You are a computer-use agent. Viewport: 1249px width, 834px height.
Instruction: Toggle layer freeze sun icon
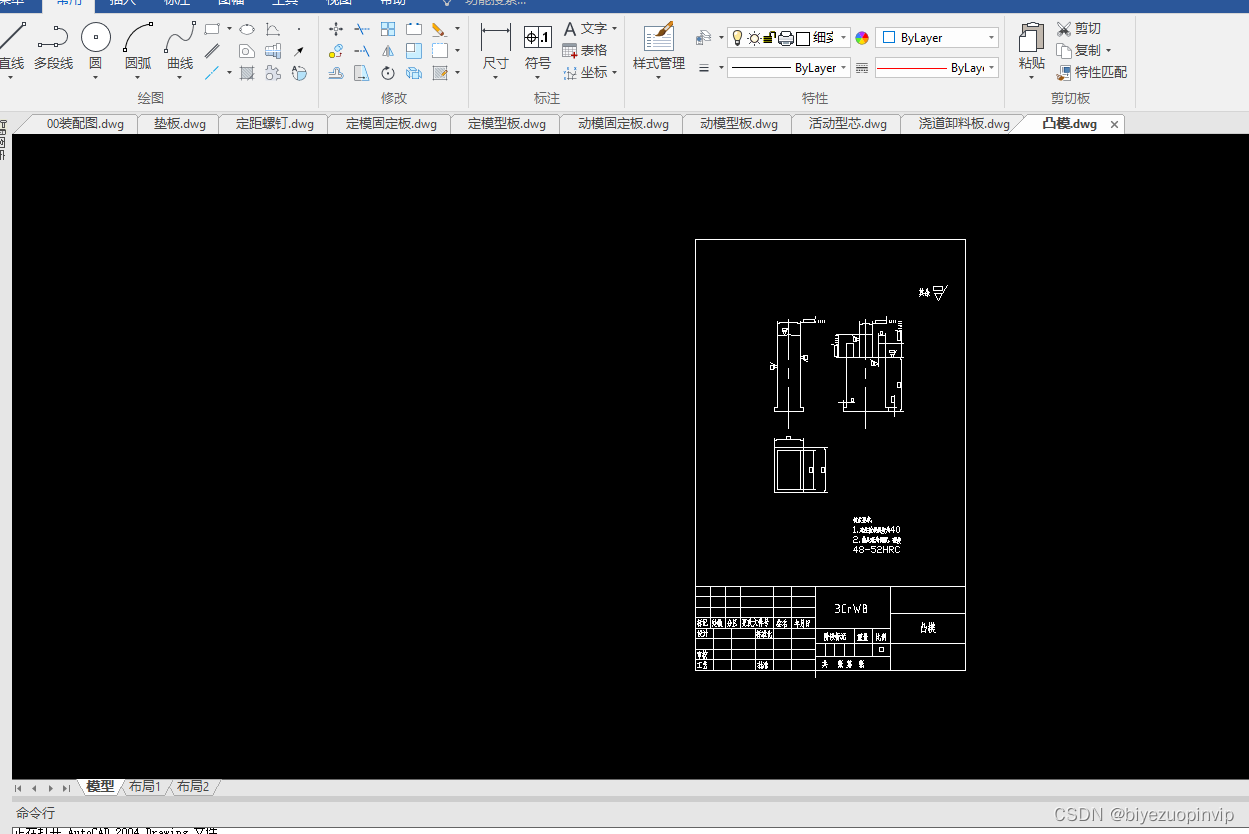tap(754, 38)
